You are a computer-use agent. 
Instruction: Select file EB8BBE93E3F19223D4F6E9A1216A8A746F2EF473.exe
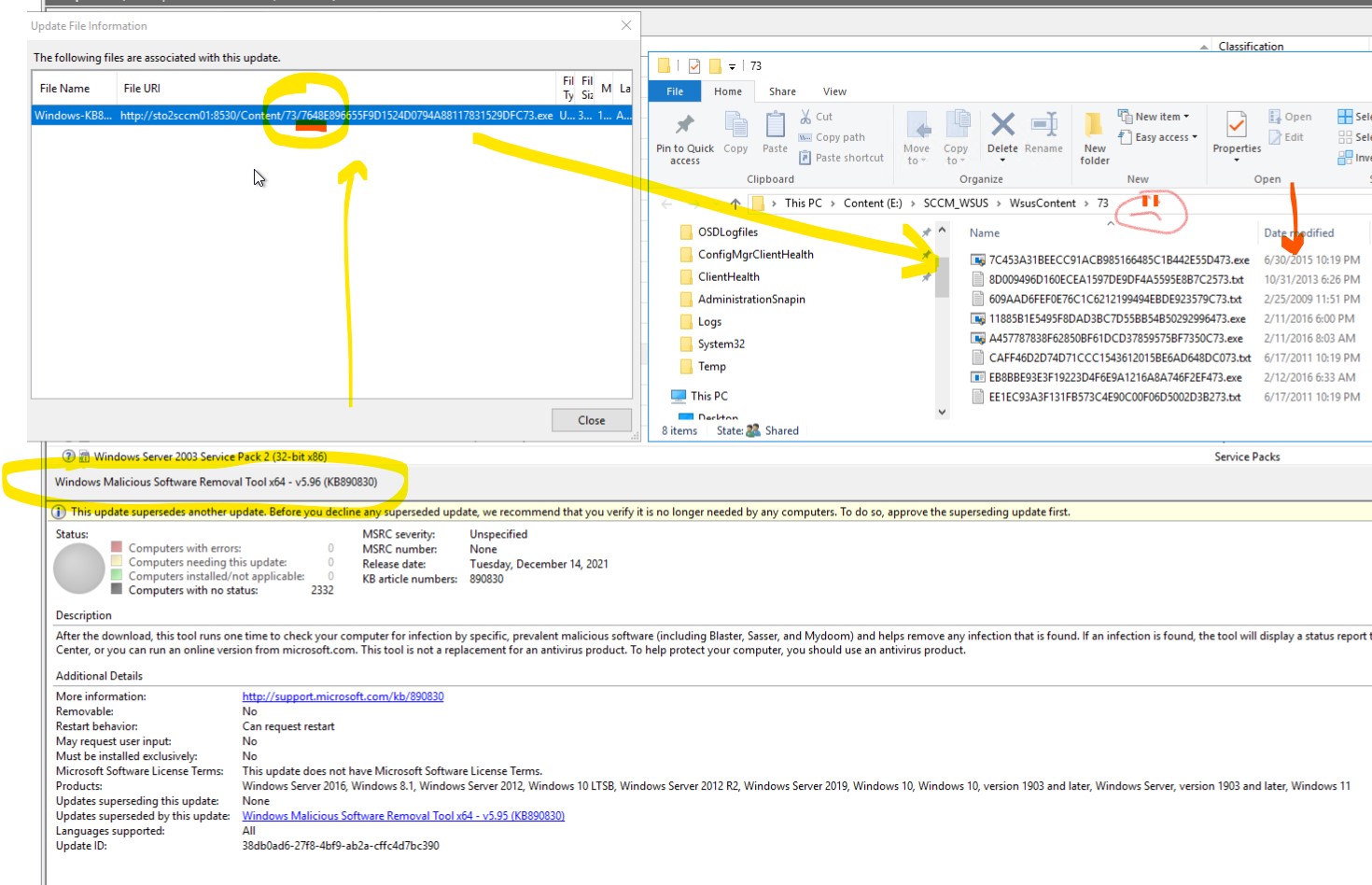coord(1114,378)
